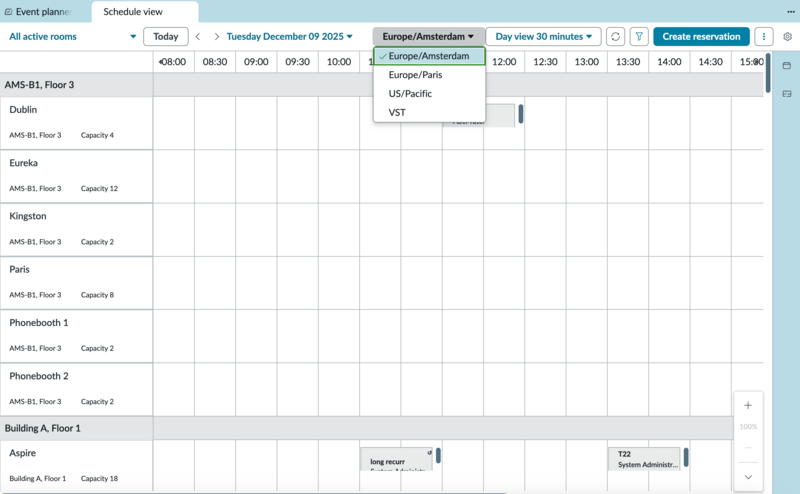Go to next day arrow
This screenshot has width=800, height=494.
tap(216, 37)
